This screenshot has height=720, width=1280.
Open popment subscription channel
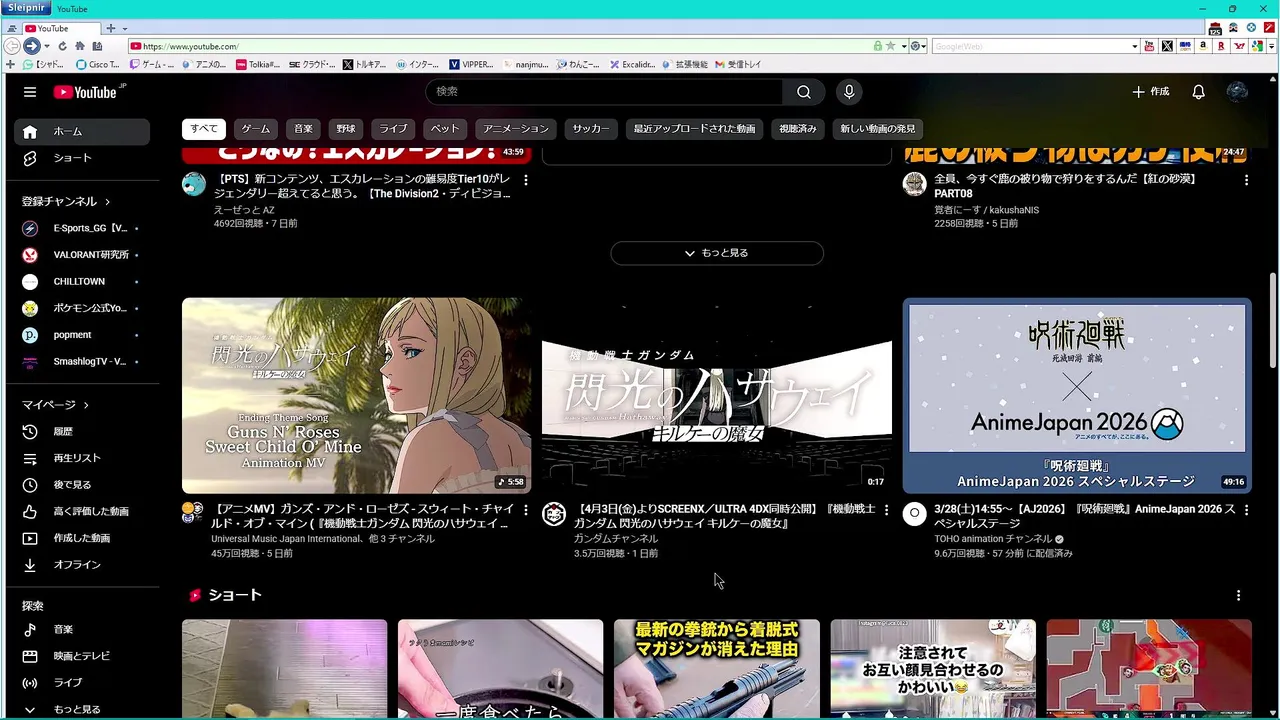pyautogui.click(x=82, y=335)
